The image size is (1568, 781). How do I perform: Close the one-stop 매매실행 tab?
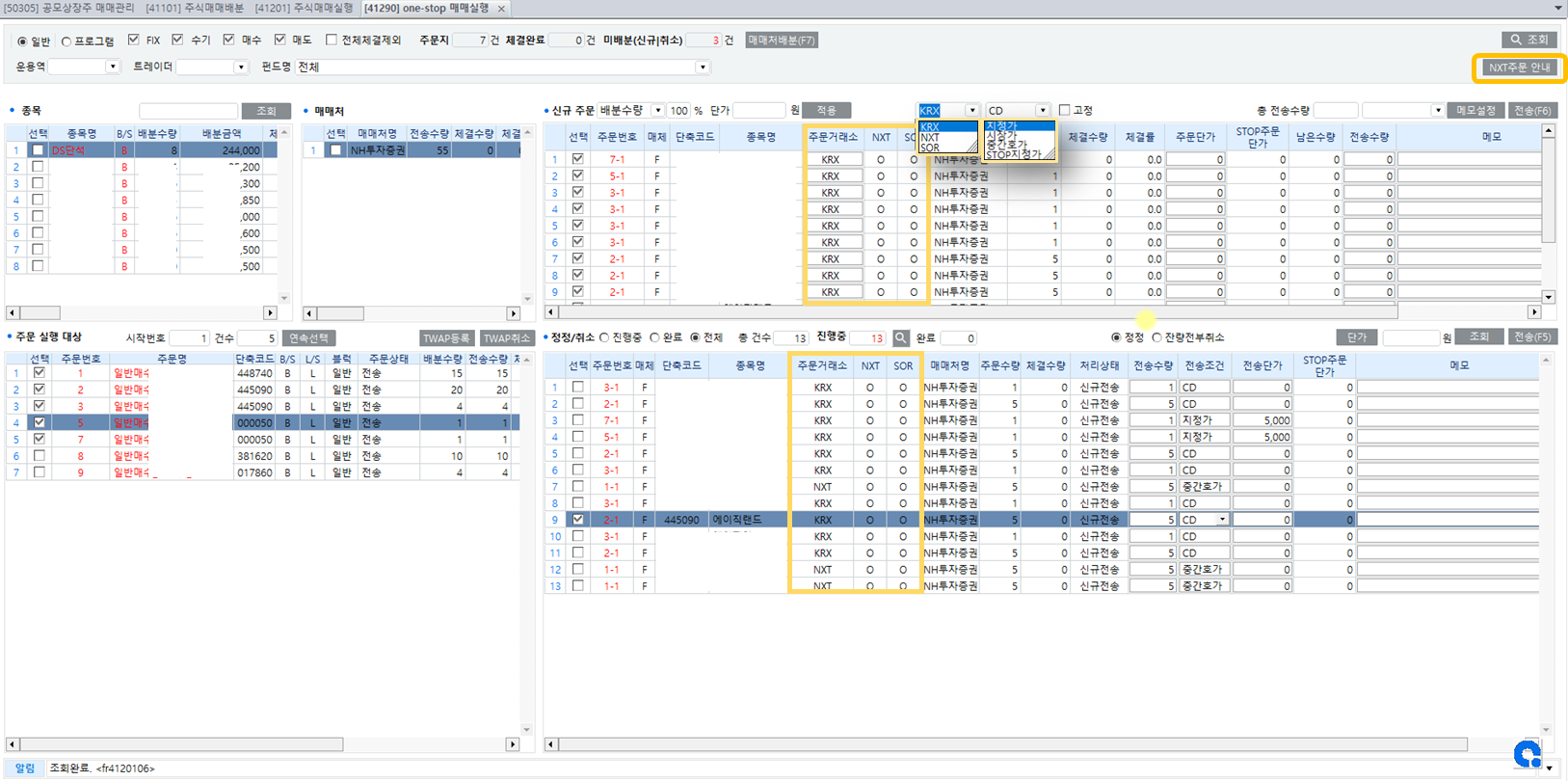pyautogui.click(x=501, y=9)
